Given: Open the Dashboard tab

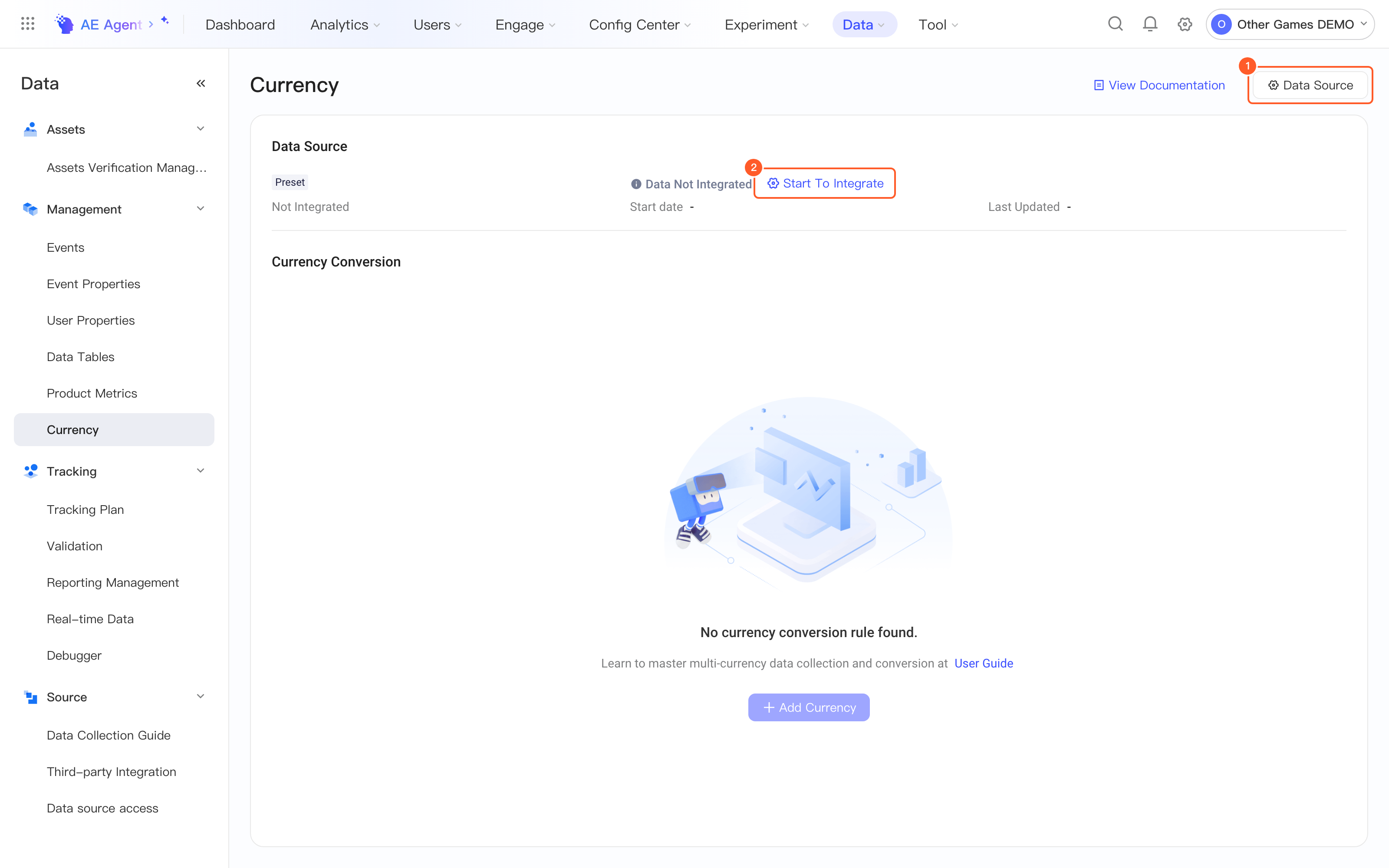Looking at the screenshot, I should 240,25.
